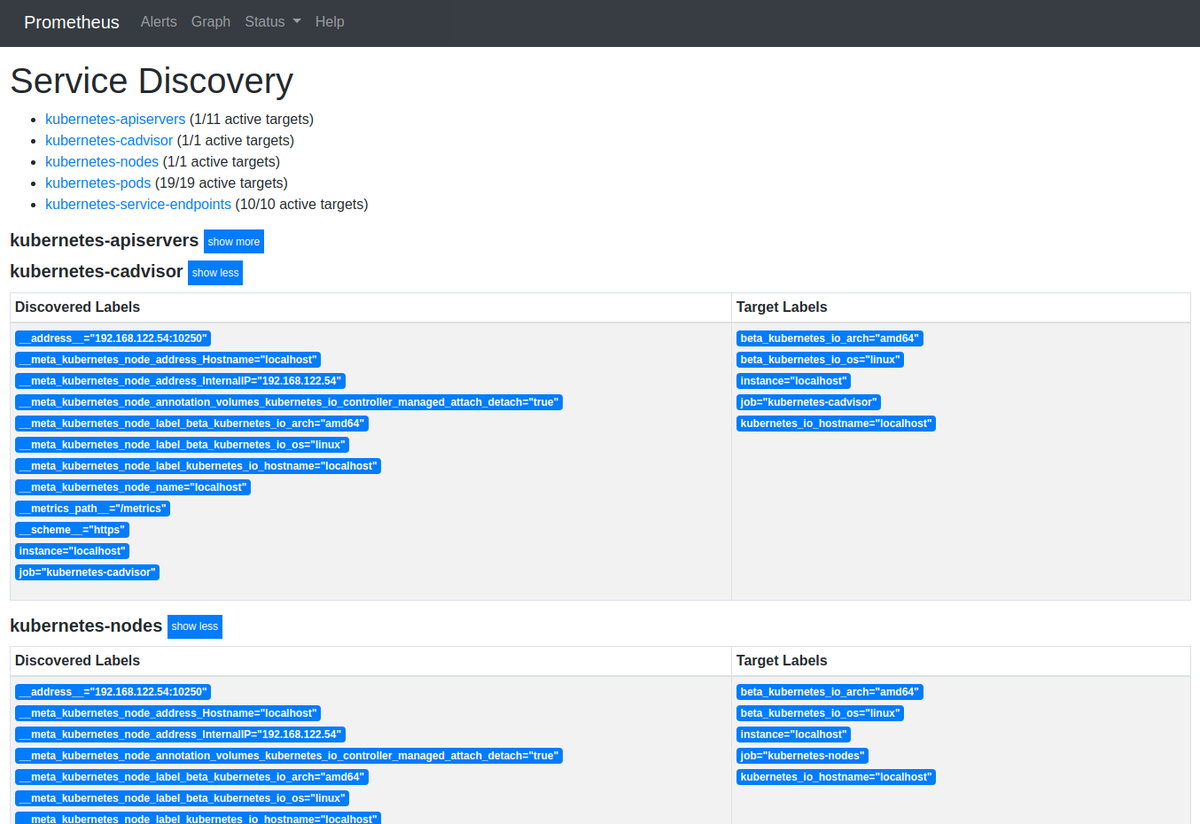Image resolution: width=1200 pixels, height=824 pixels.
Task: Select __metrics_path__="/metrics" label
Action: [93, 509]
